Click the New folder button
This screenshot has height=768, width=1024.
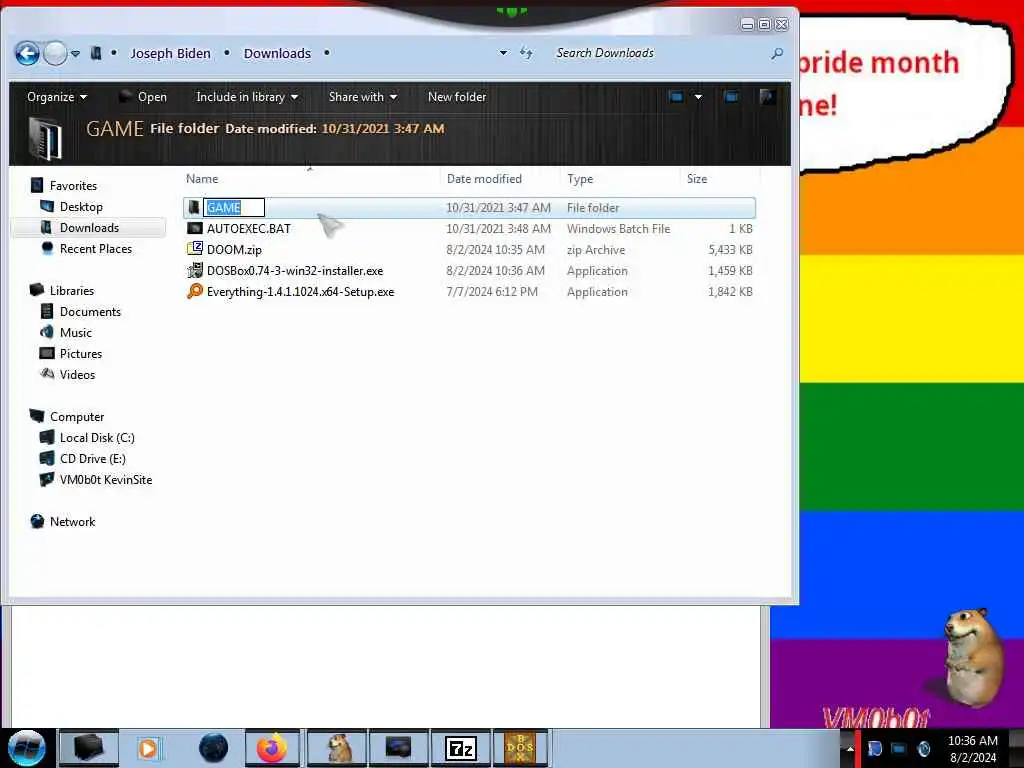[457, 97]
